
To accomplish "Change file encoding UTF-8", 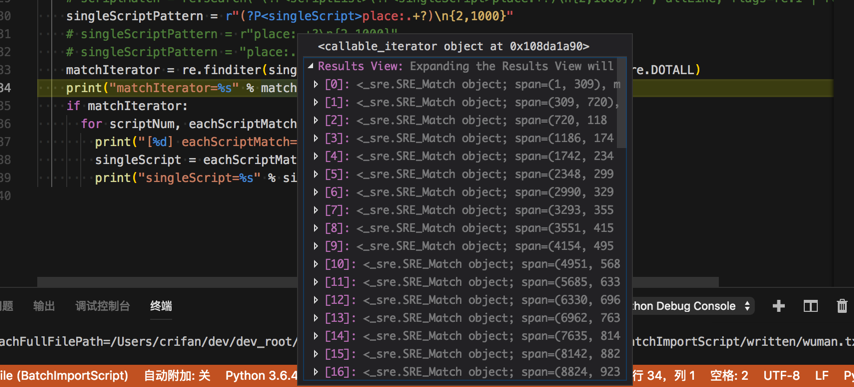I will [x=782, y=376].
